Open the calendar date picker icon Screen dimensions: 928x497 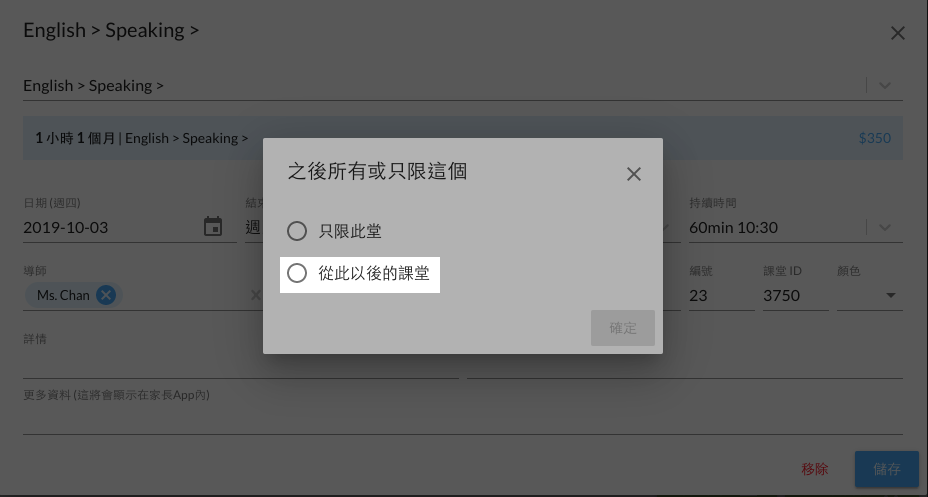tap(213, 227)
